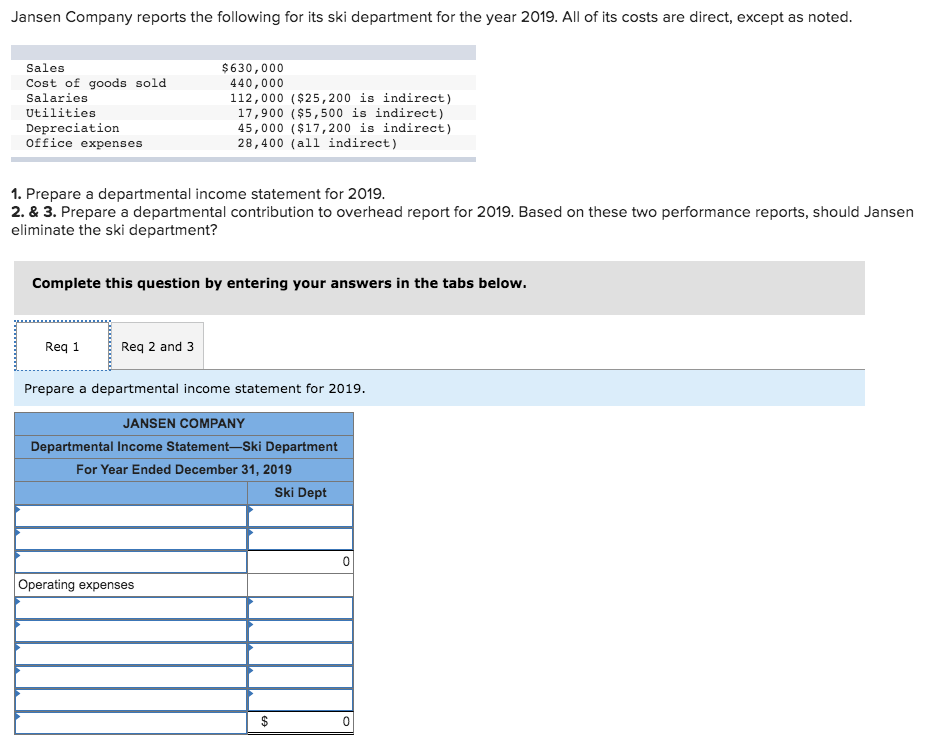Open fourth label dropdown under Operating expenses

[131, 677]
